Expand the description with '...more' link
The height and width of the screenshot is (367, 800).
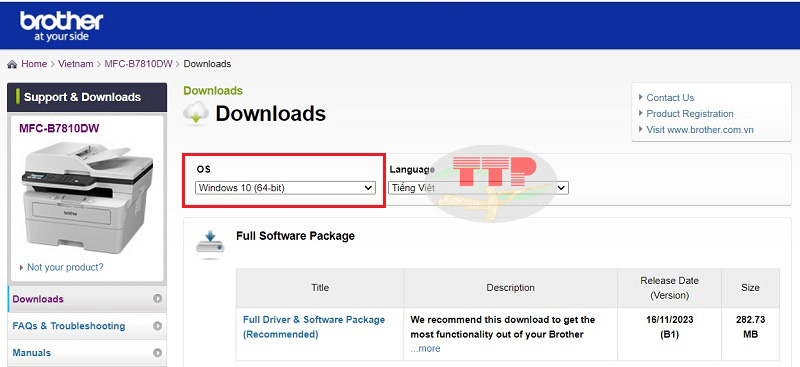(x=425, y=349)
